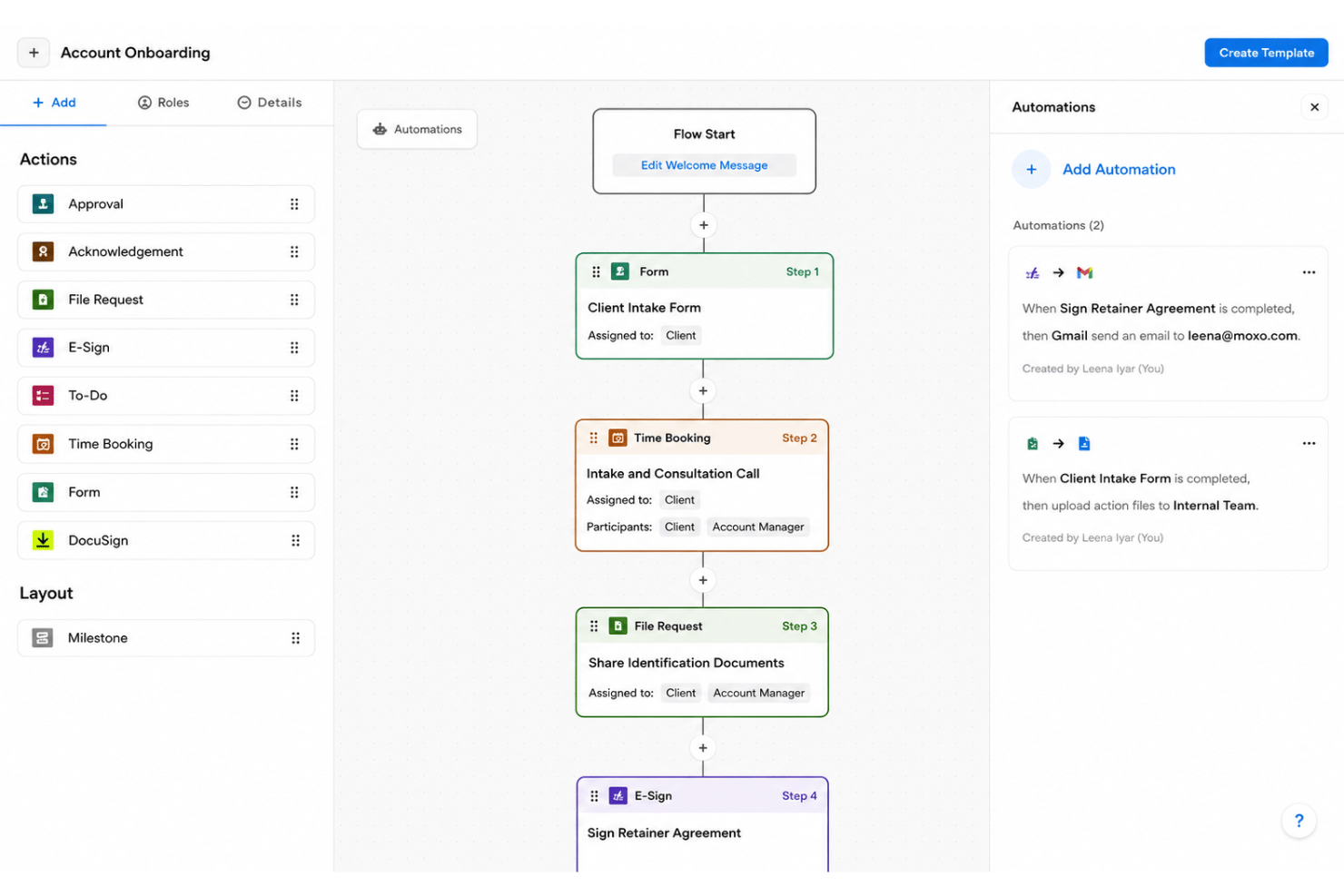Click the form icon in second automation card

1033,444
